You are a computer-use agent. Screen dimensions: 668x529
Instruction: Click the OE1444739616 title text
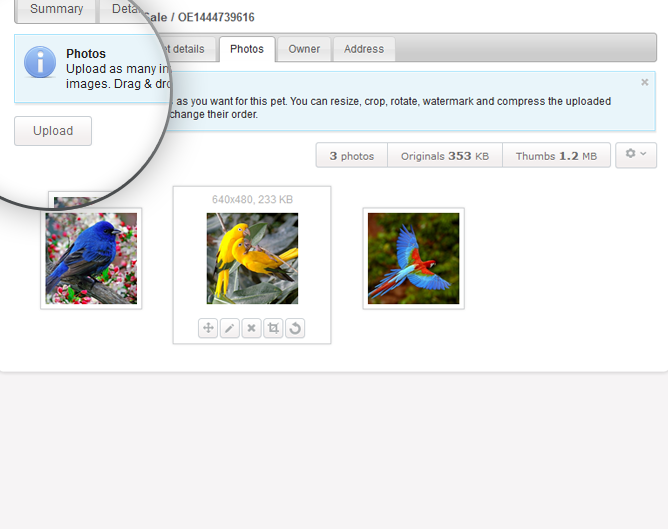[x=216, y=17]
